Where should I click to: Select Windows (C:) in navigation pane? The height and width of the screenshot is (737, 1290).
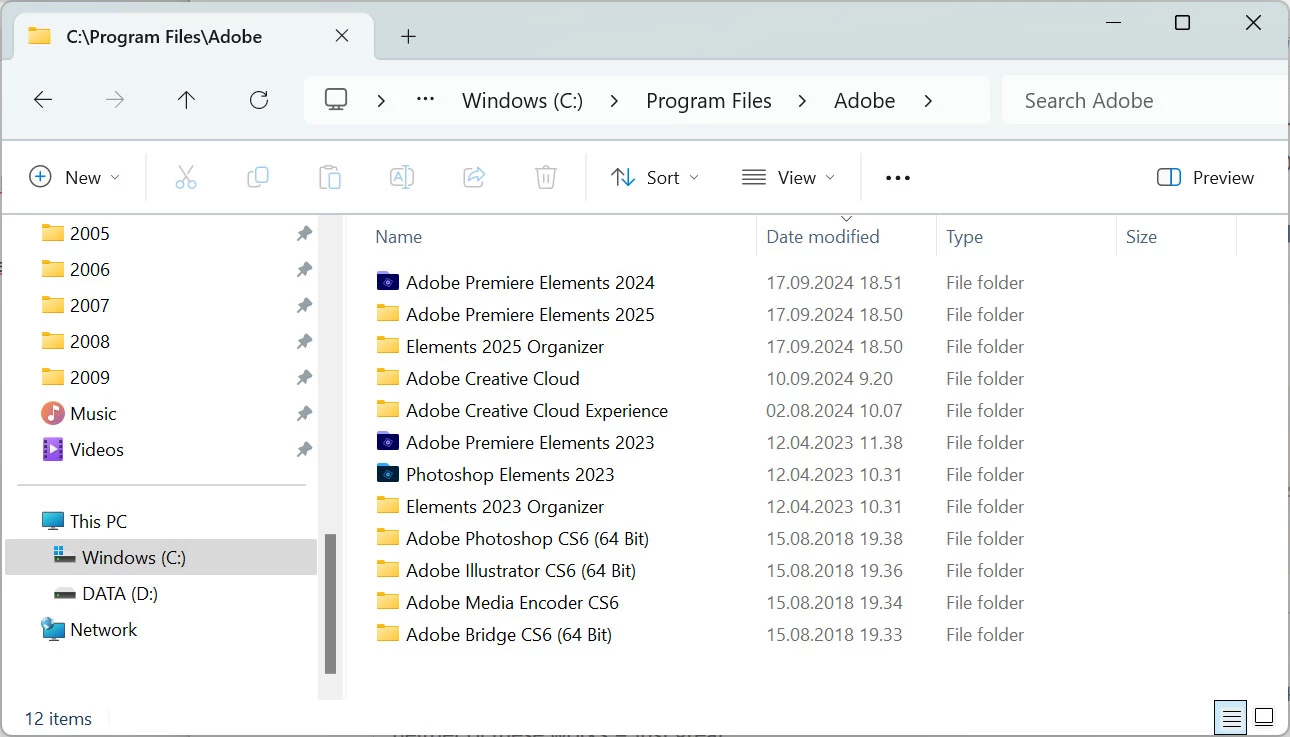point(160,557)
